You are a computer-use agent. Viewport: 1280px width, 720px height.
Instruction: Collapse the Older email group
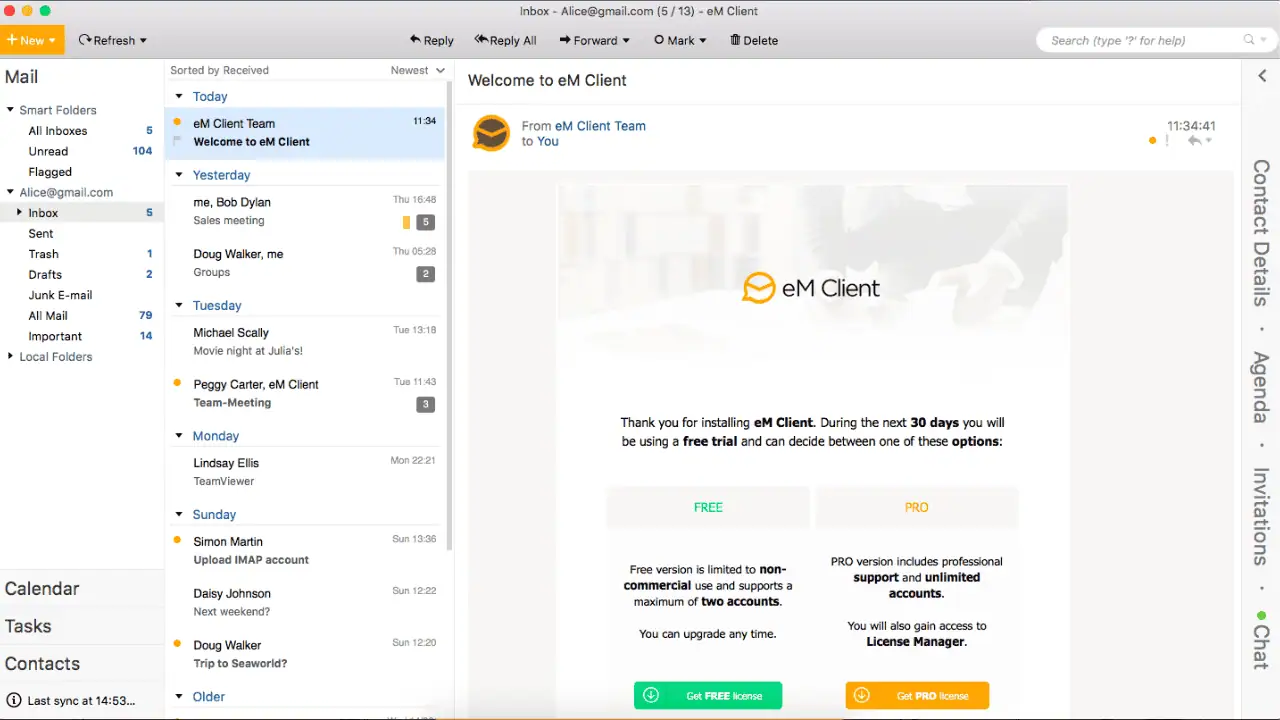(x=179, y=696)
